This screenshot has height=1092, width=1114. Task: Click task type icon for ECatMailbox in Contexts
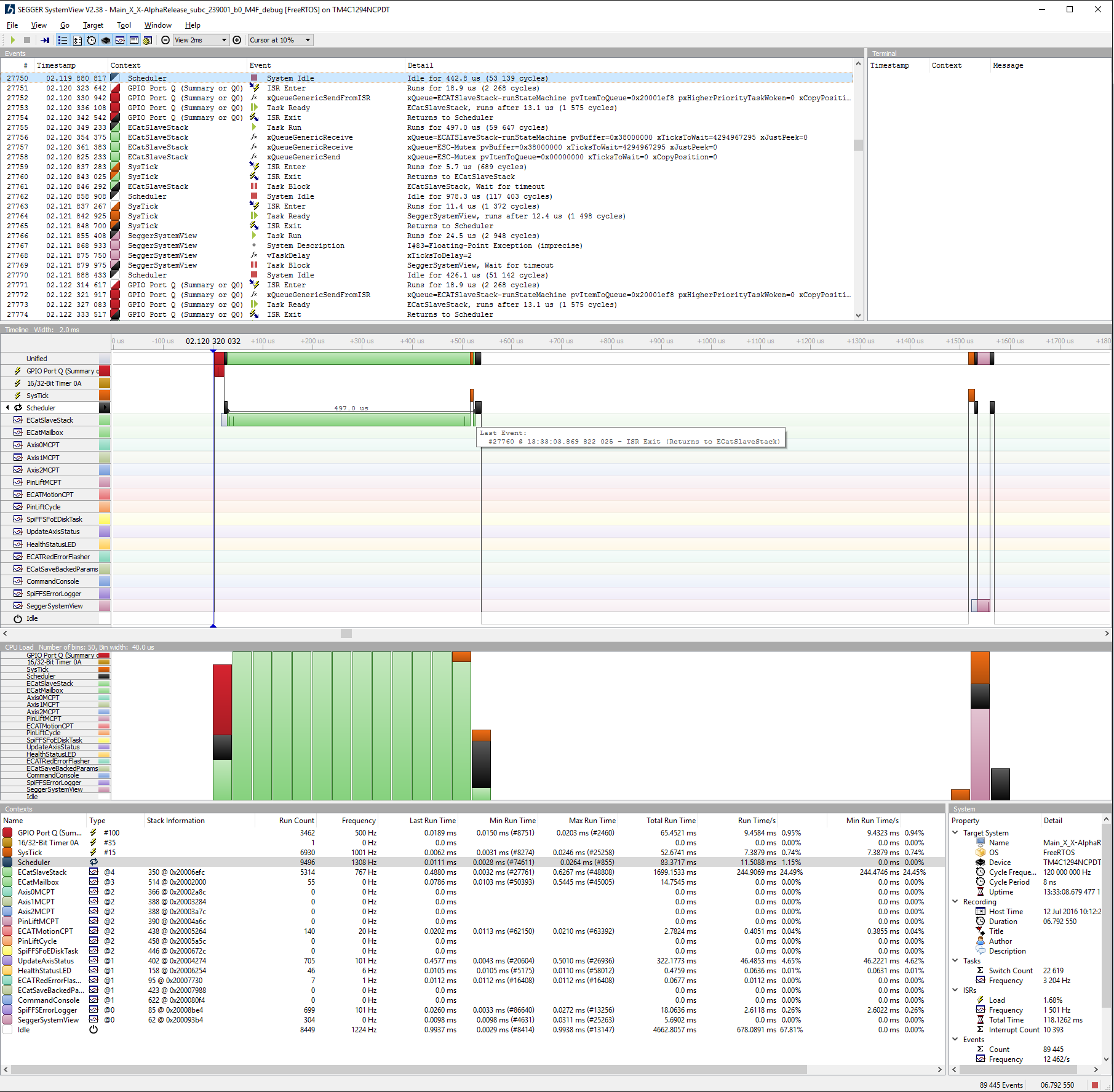pyautogui.click(x=93, y=882)
